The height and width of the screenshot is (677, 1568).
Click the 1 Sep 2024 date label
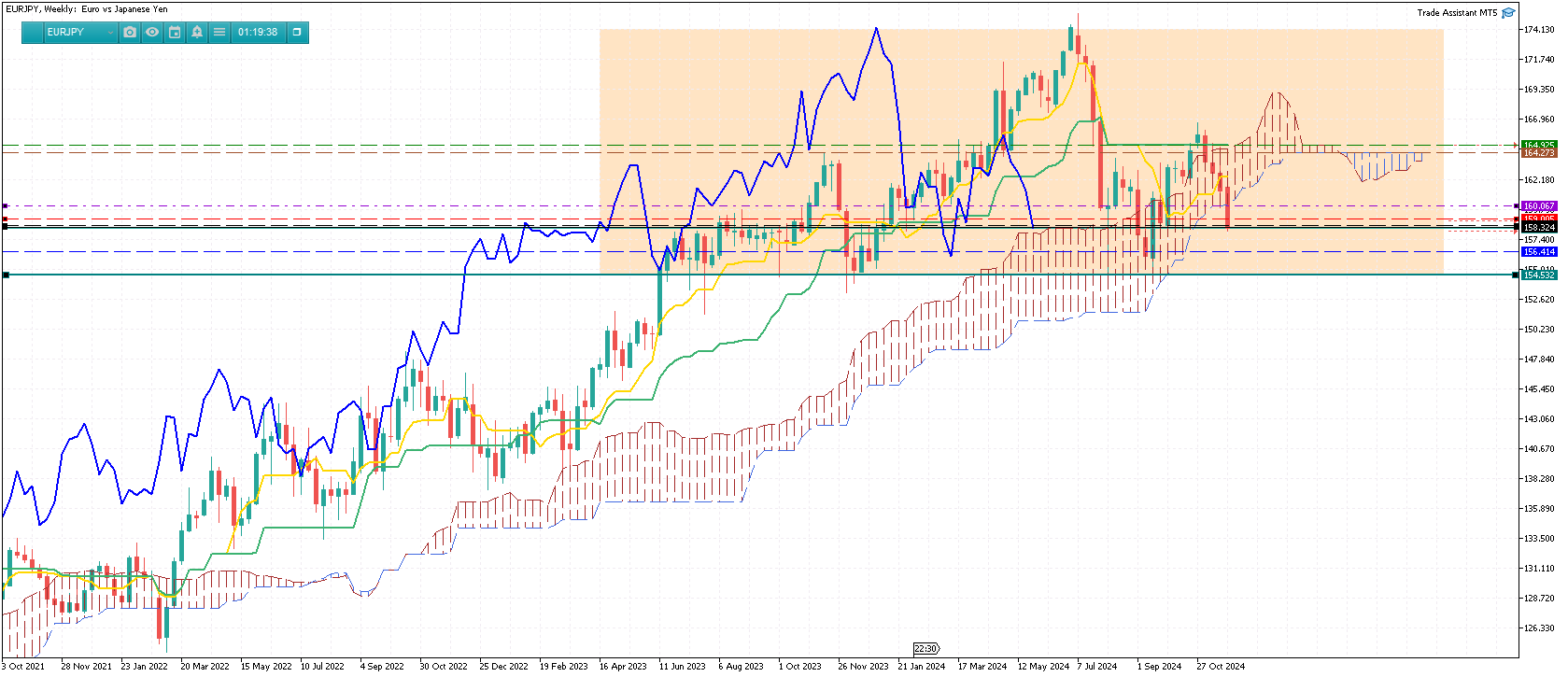click(1159, 667)
